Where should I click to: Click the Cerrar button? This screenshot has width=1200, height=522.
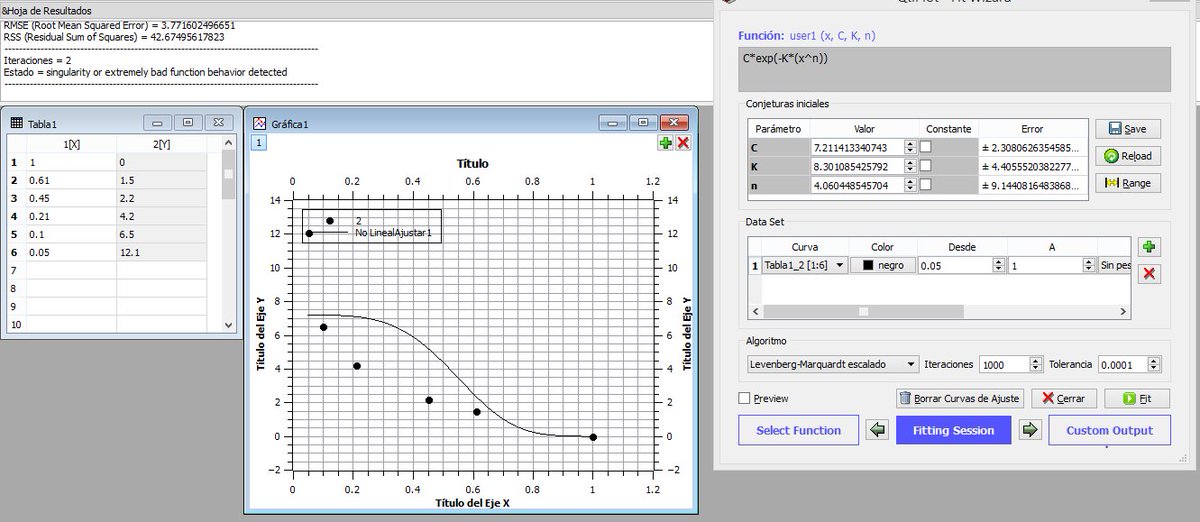click(1063, 398)
